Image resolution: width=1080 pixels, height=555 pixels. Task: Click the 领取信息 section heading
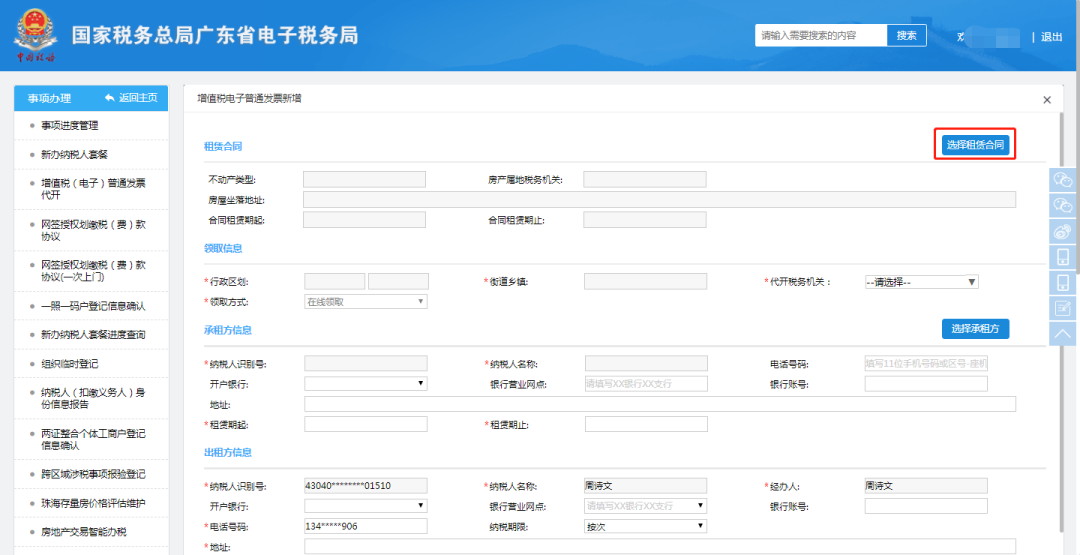222,248
